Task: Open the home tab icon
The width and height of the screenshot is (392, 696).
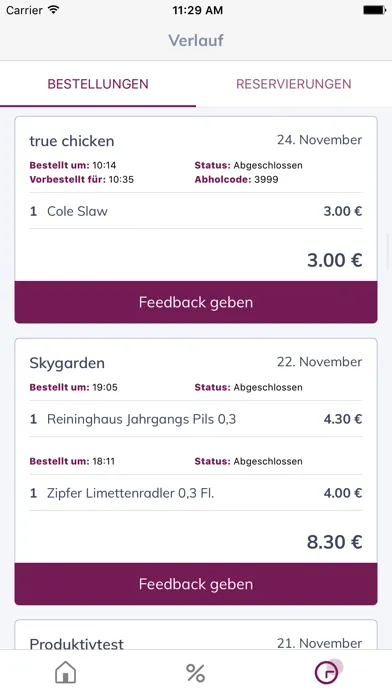Action: pos(65,672)
